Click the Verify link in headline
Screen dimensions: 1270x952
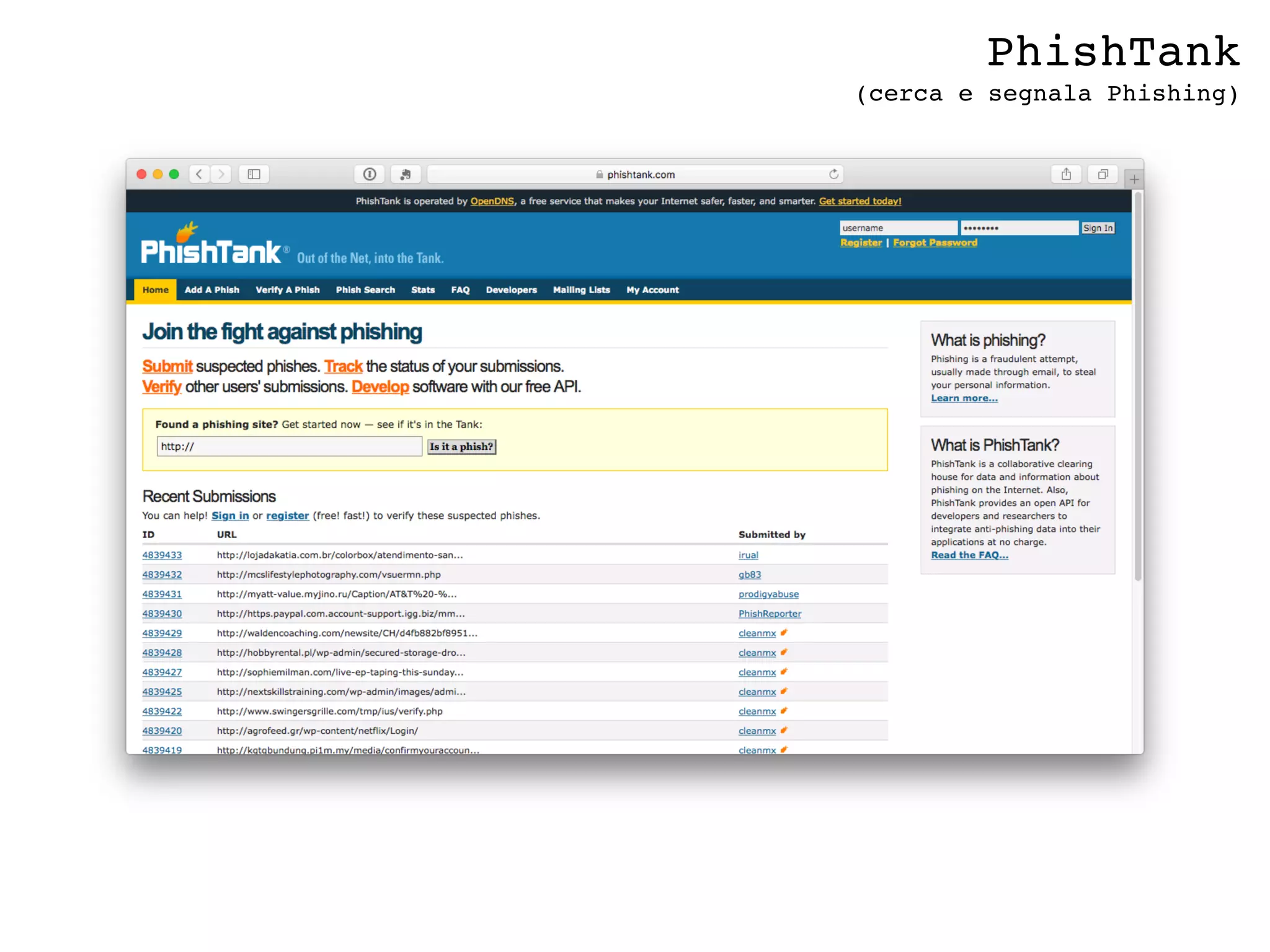click(x=162, y=387)
